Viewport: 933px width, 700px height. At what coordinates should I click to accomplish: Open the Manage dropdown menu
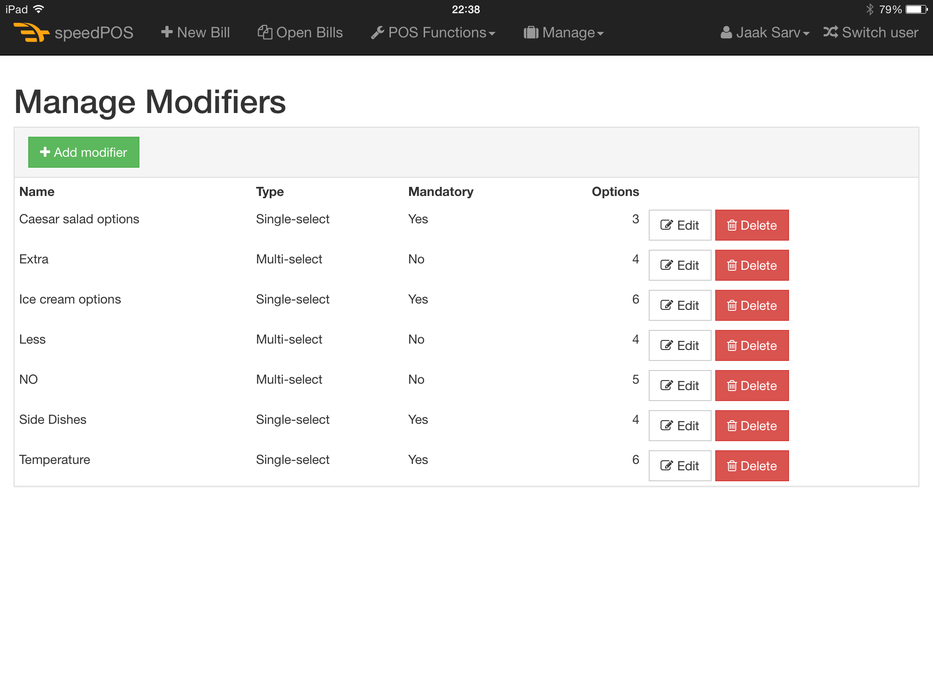[x=564, y=33]
